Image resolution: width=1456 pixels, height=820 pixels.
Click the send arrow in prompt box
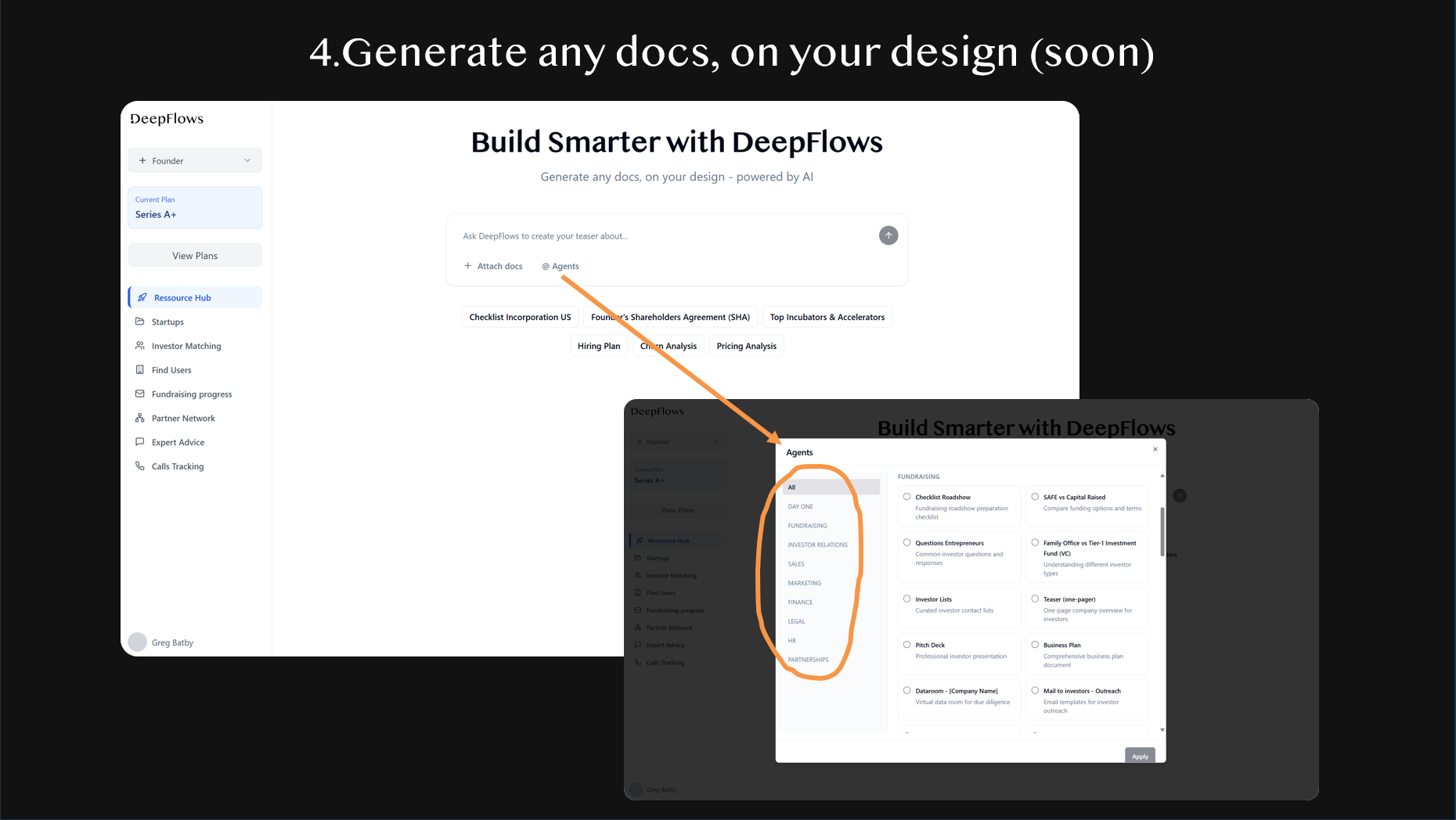pyautogui.click(x=888, y=236)
